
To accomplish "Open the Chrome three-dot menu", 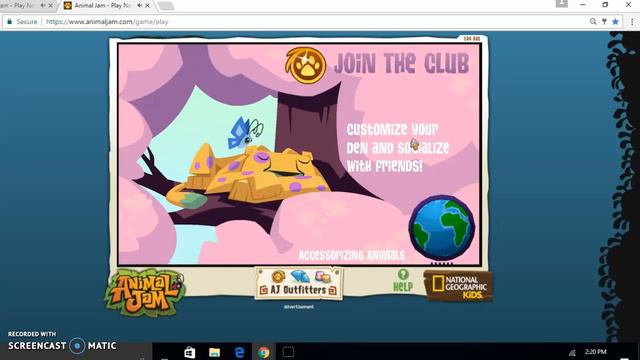I will (632, 22).
